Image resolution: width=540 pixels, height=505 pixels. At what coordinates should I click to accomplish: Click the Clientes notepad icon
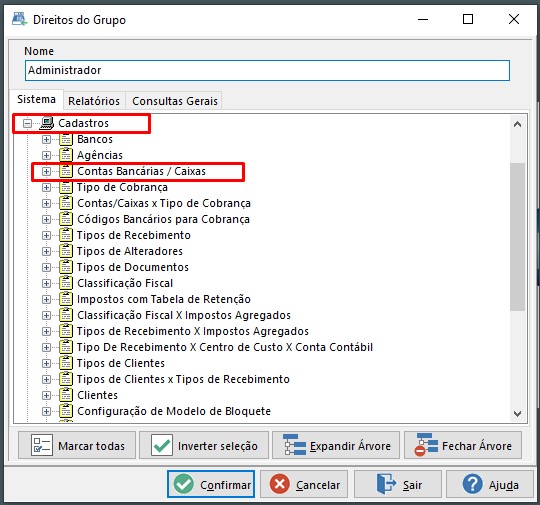tap(66, 395)
